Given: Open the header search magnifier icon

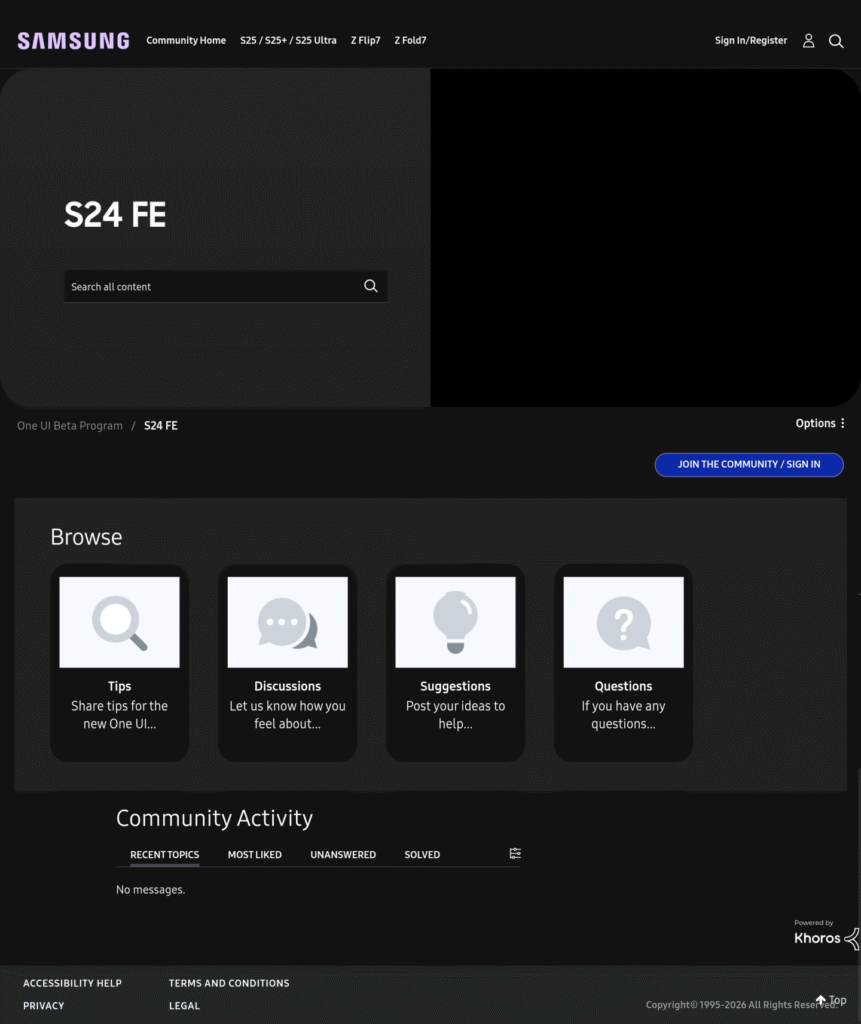Looking at the screenshot, I should click(836, 41).
